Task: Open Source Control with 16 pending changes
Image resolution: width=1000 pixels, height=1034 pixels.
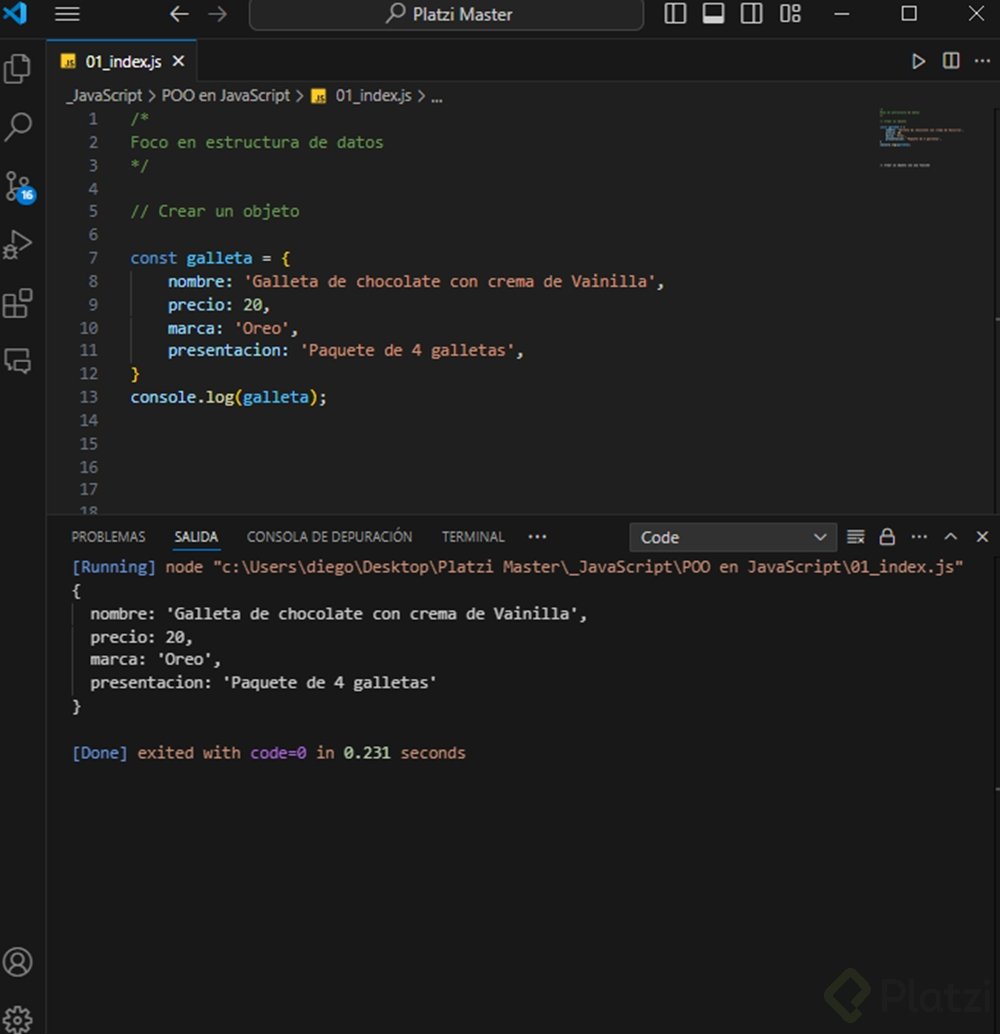Action: tap(18, 186)
